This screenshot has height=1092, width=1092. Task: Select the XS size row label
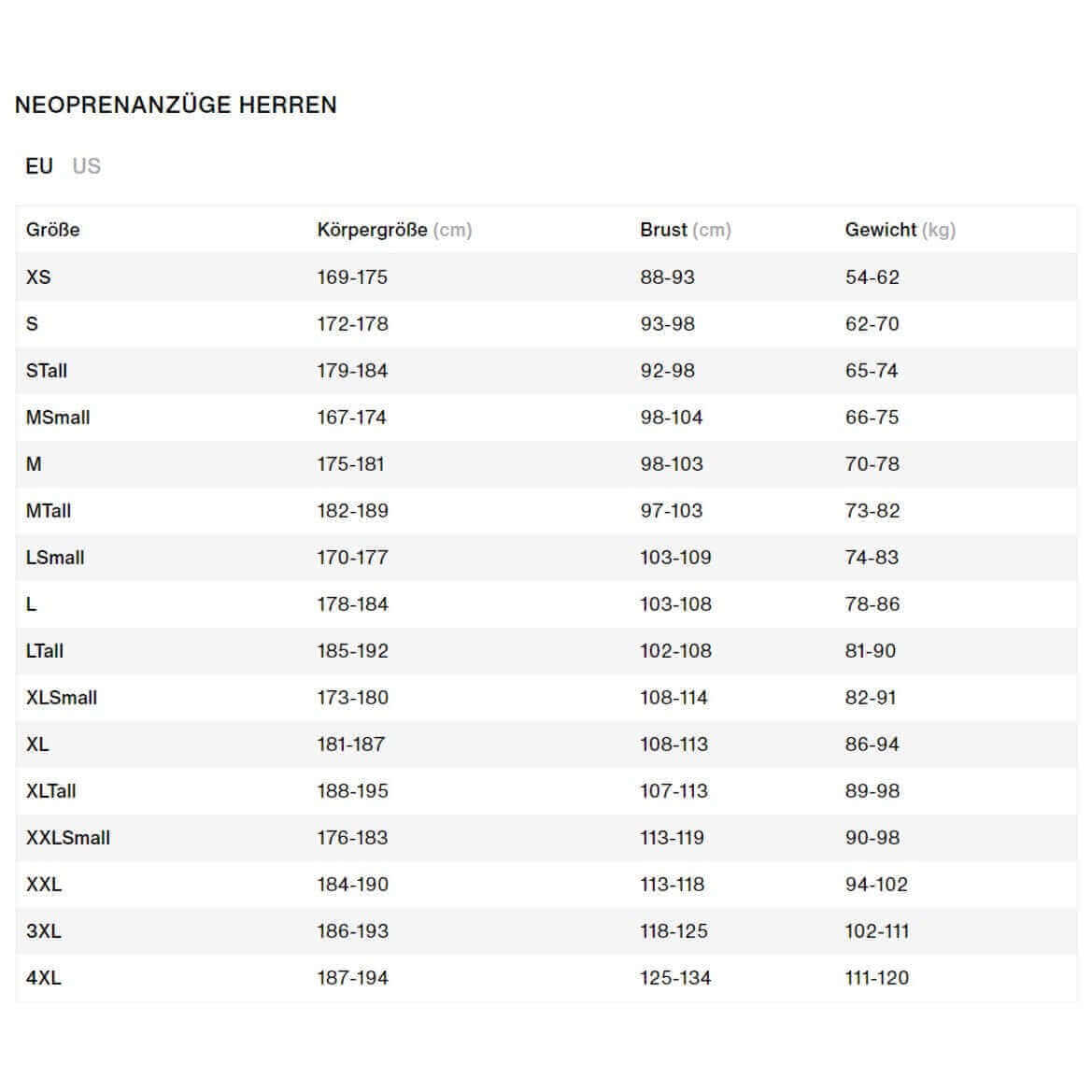coord(38,277)
